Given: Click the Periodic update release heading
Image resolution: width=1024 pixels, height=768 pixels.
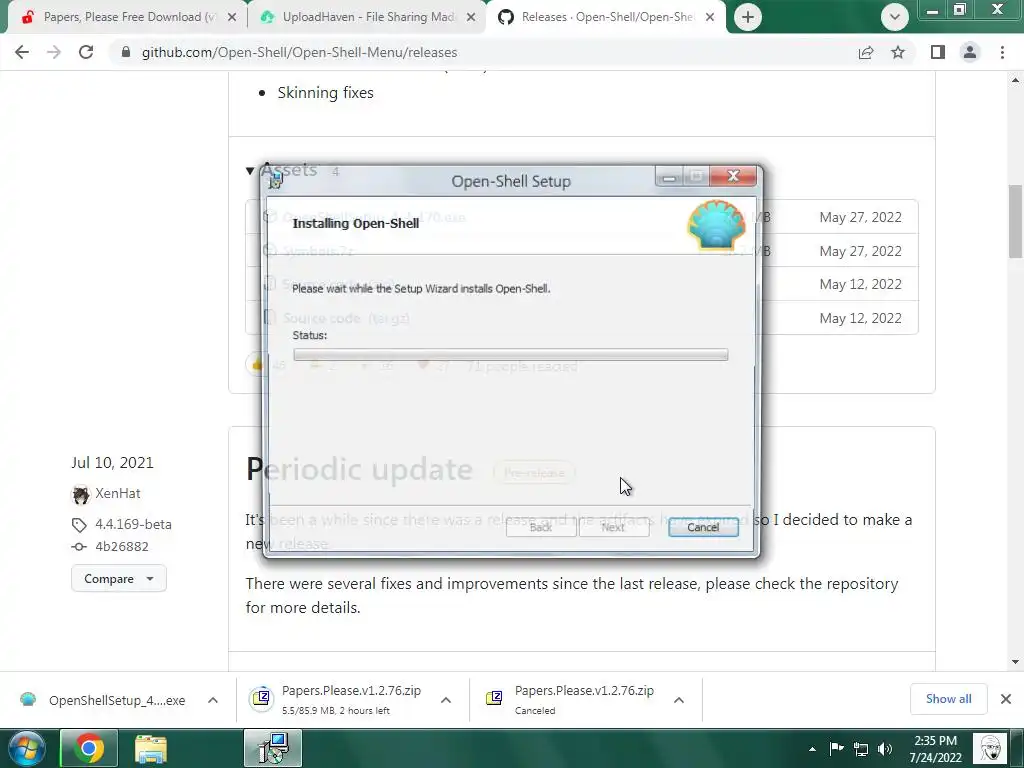Looking at the screenshot, I should coord(359,470).
